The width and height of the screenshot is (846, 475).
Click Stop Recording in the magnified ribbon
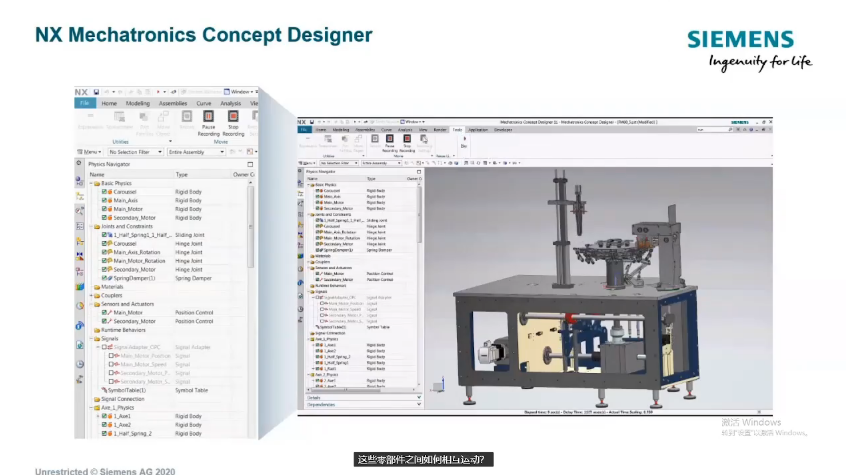233,124
